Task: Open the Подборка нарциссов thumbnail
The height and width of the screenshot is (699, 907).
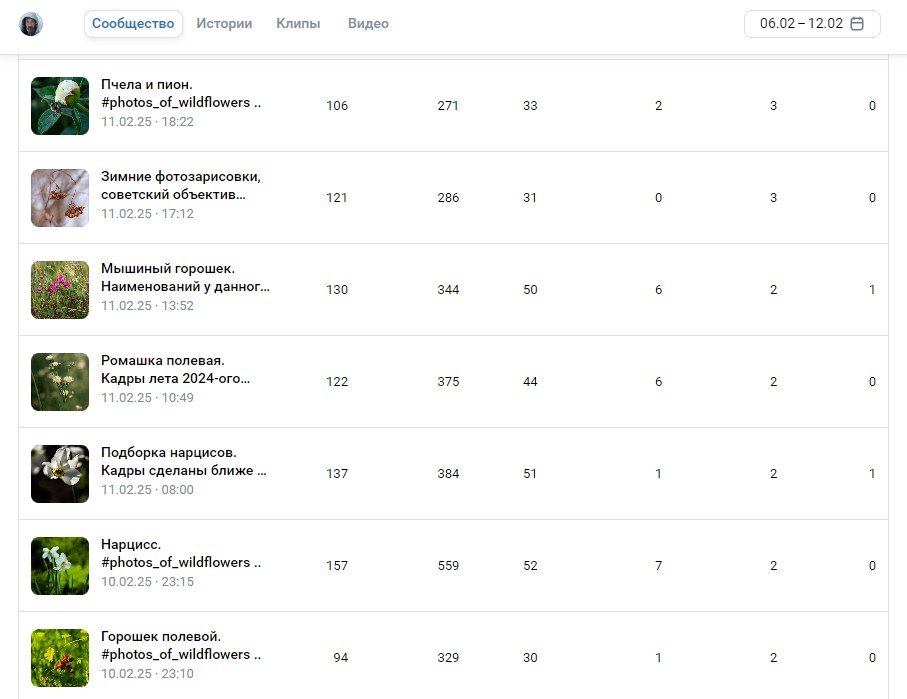Action: (60, 474)
